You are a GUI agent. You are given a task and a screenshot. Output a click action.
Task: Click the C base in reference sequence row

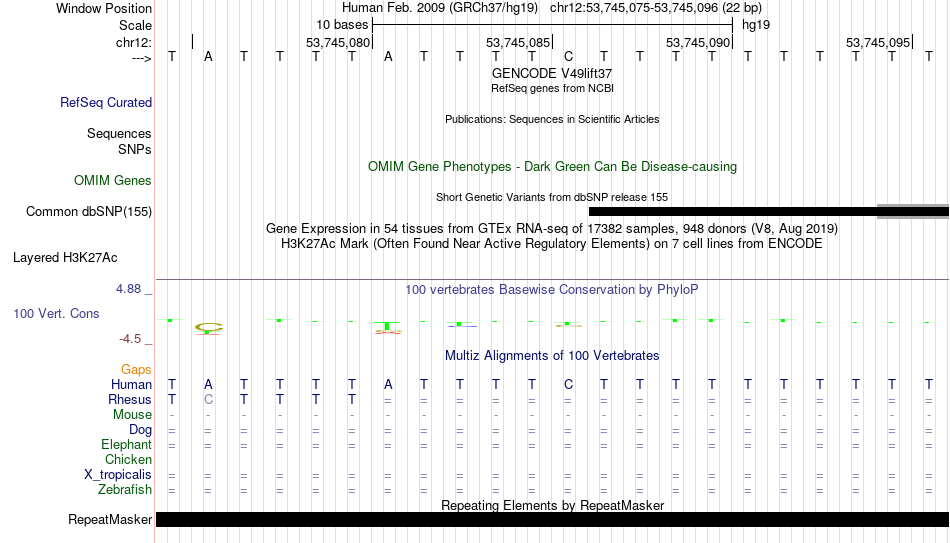point(568,57)
